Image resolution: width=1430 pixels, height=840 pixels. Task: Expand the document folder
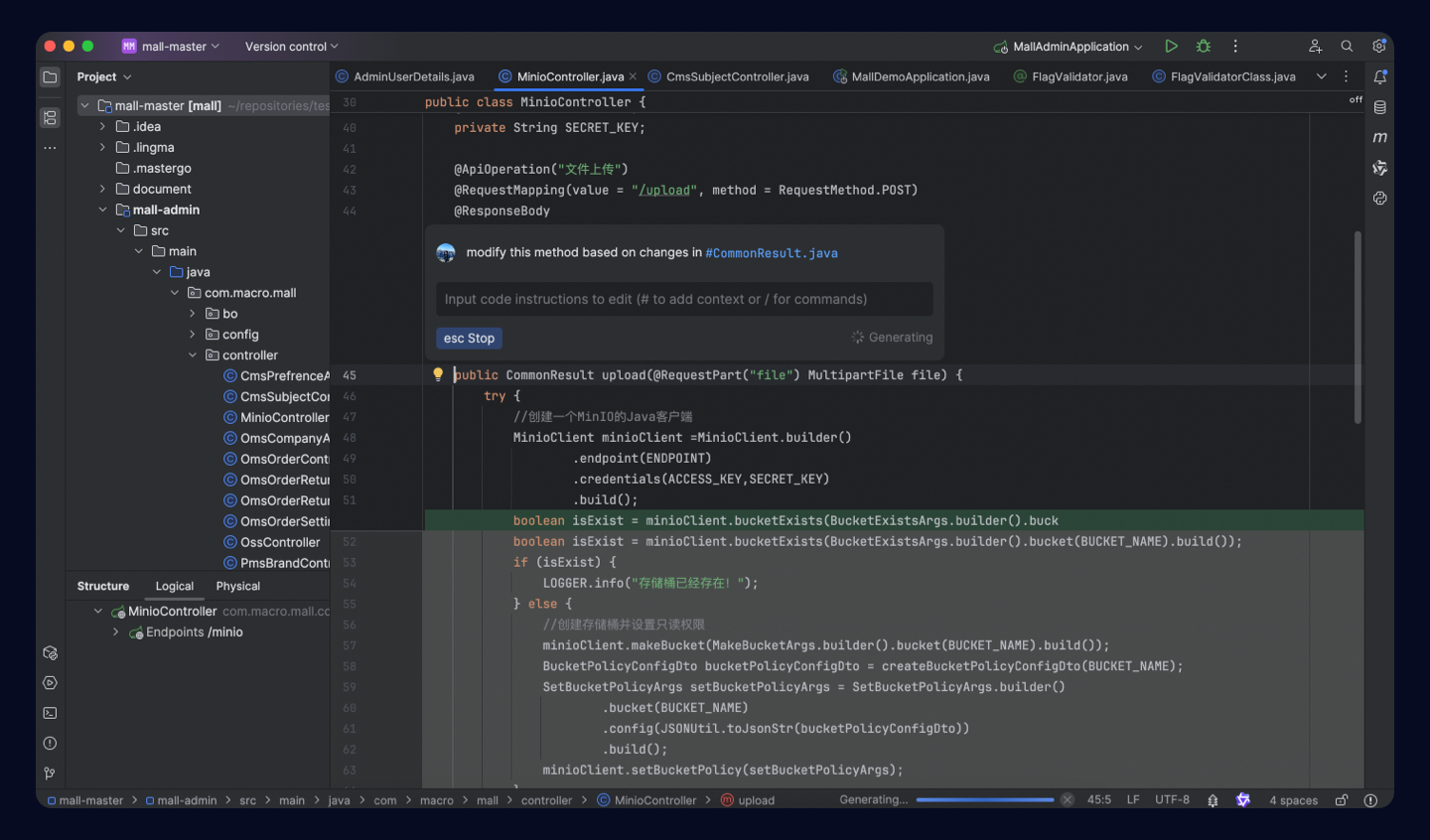[102, 189]
